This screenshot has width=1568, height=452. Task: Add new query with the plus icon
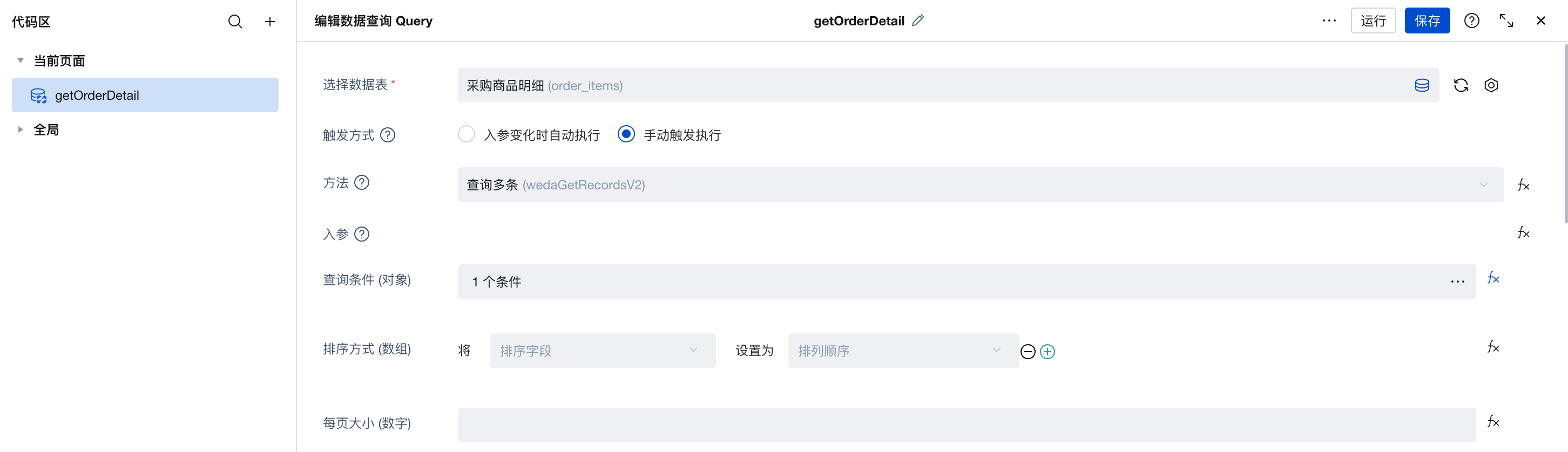pos(269,22)
